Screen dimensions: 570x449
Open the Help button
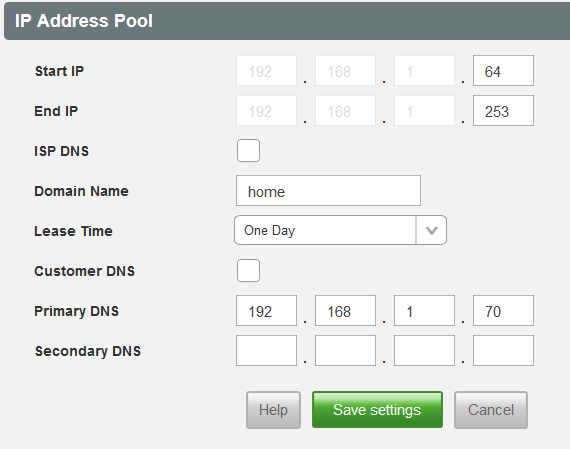273,410
